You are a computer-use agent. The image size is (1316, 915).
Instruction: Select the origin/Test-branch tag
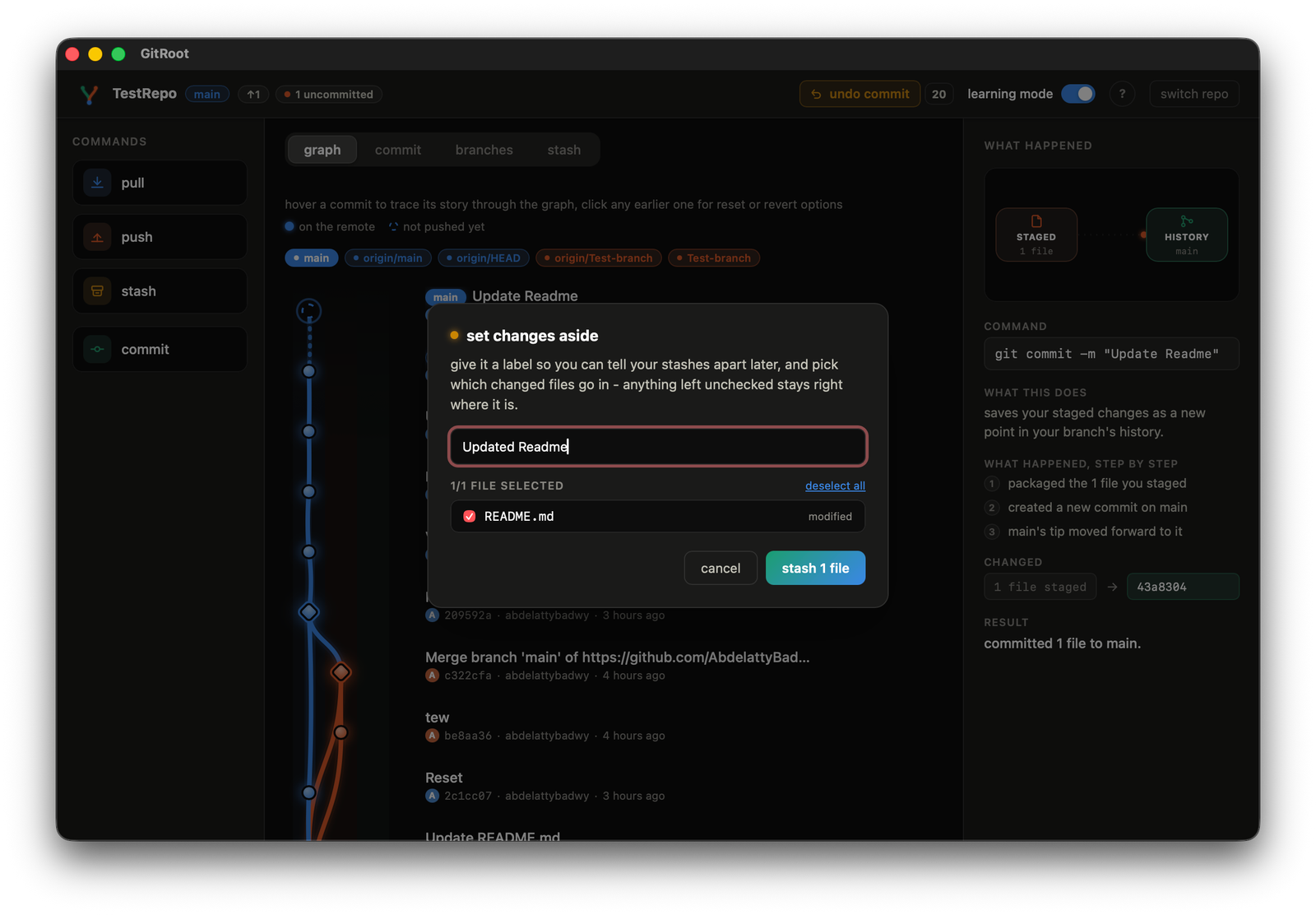599,258
